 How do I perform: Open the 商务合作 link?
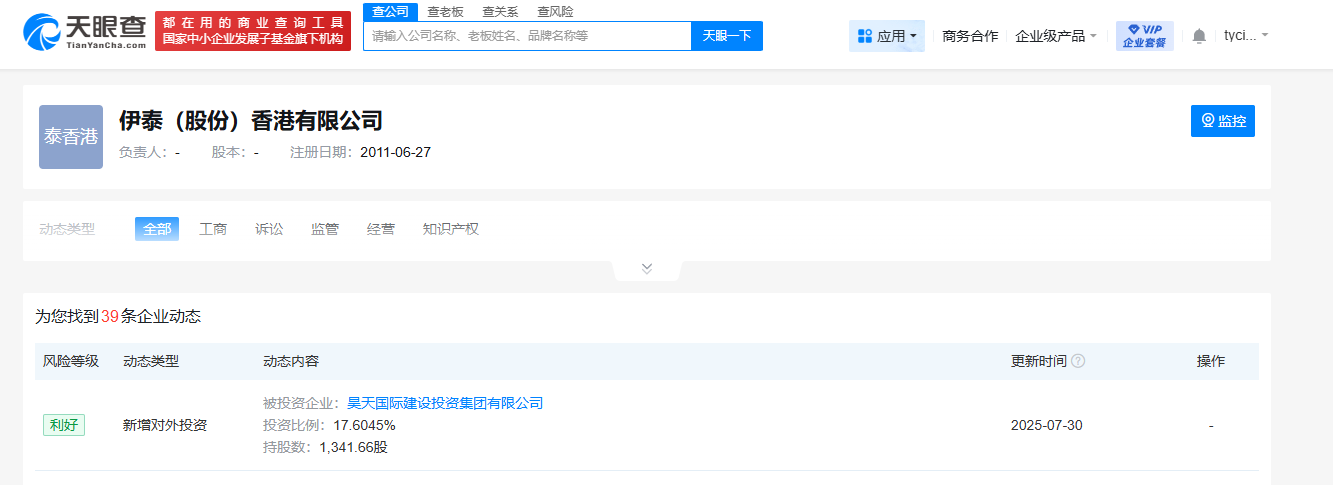pos(970,36)
